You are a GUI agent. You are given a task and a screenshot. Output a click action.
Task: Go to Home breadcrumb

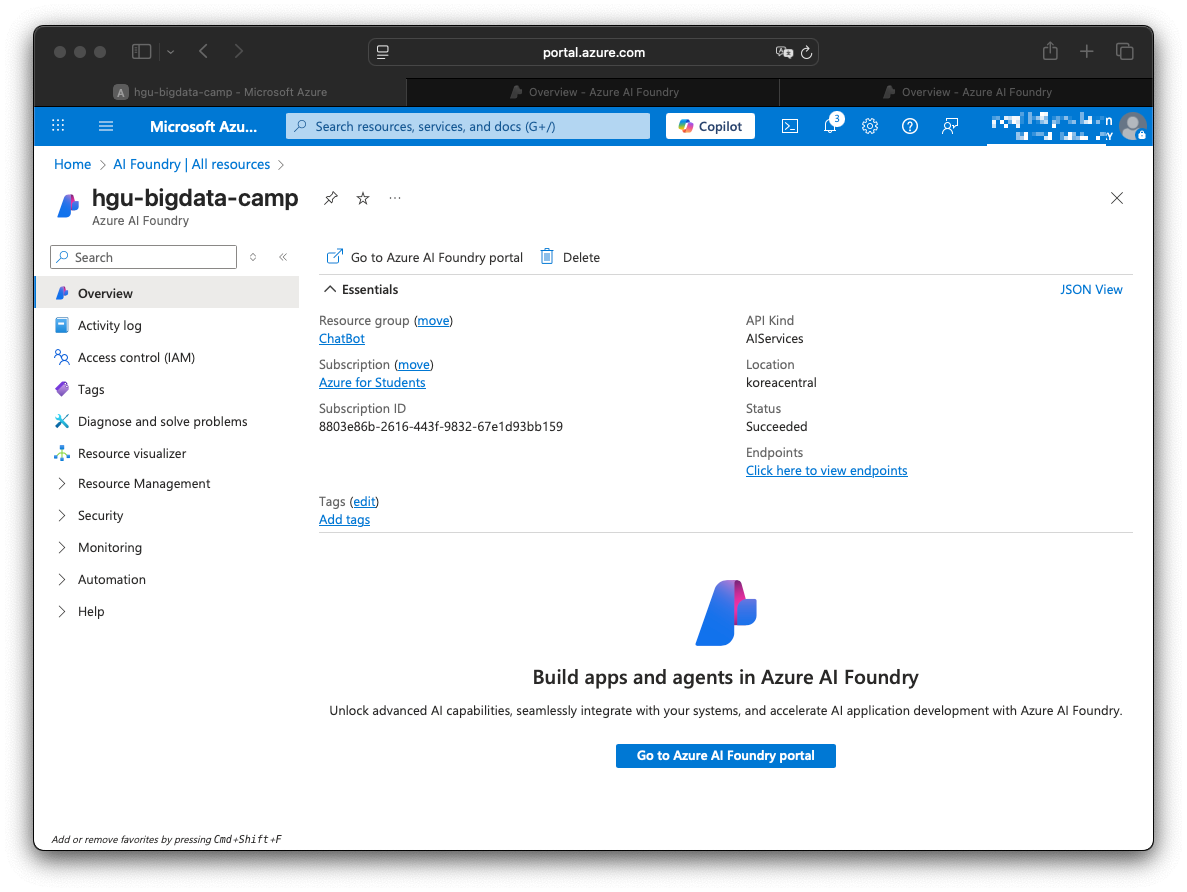pos(72,164)
